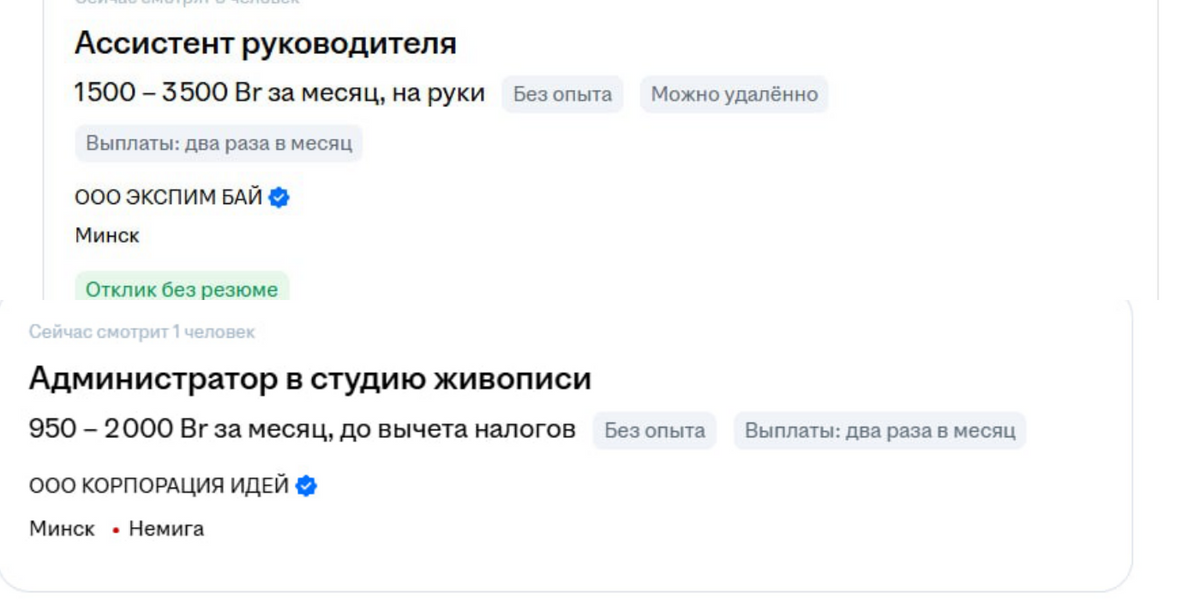Select the Можно удалённо tag
Screen dimensions: 1200x600
click(x=734, y=94)
